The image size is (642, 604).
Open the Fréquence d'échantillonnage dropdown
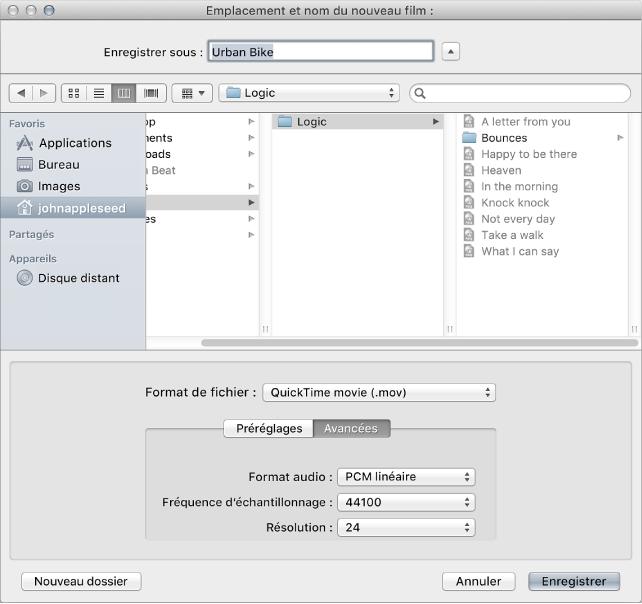[406, 502]
